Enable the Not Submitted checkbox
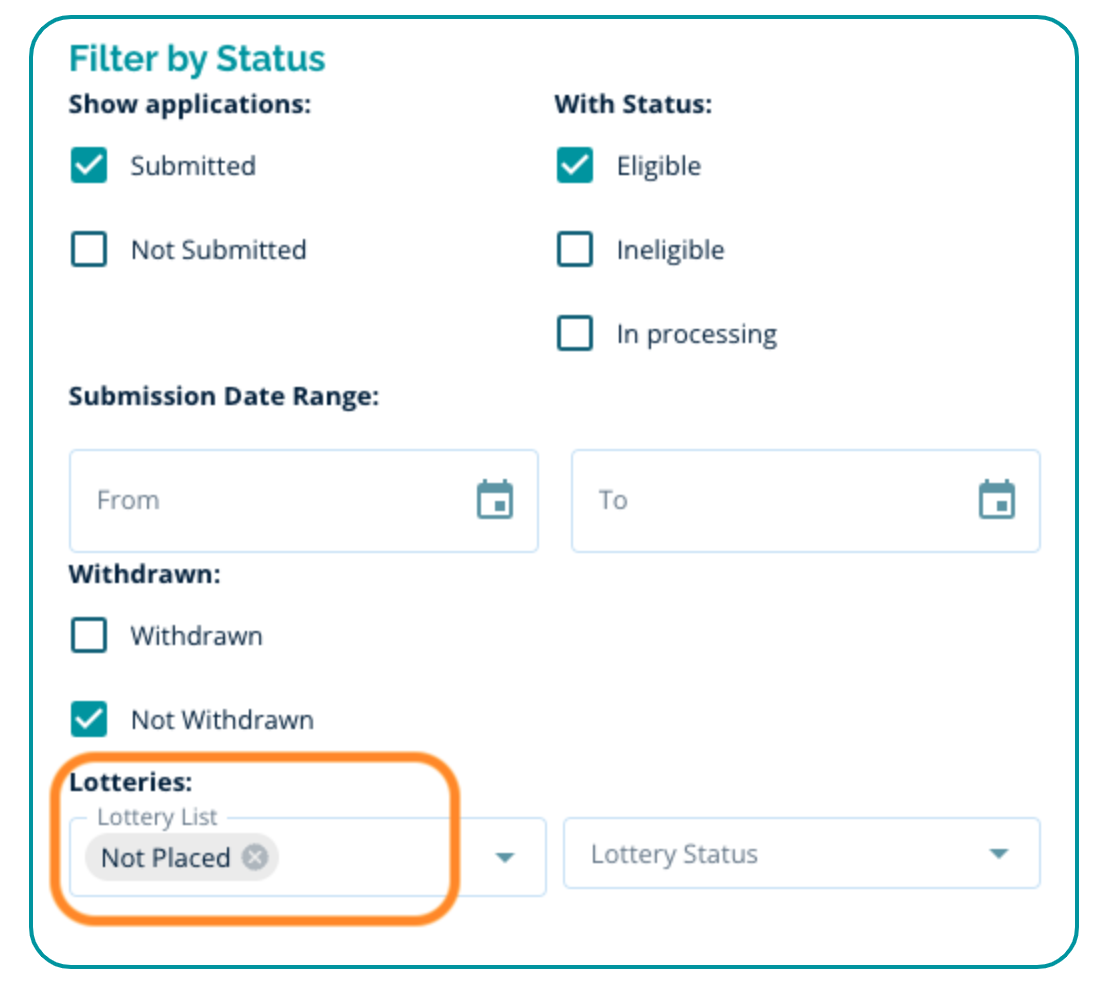This screenshot has width=1104, height=994. pos(89,249)
